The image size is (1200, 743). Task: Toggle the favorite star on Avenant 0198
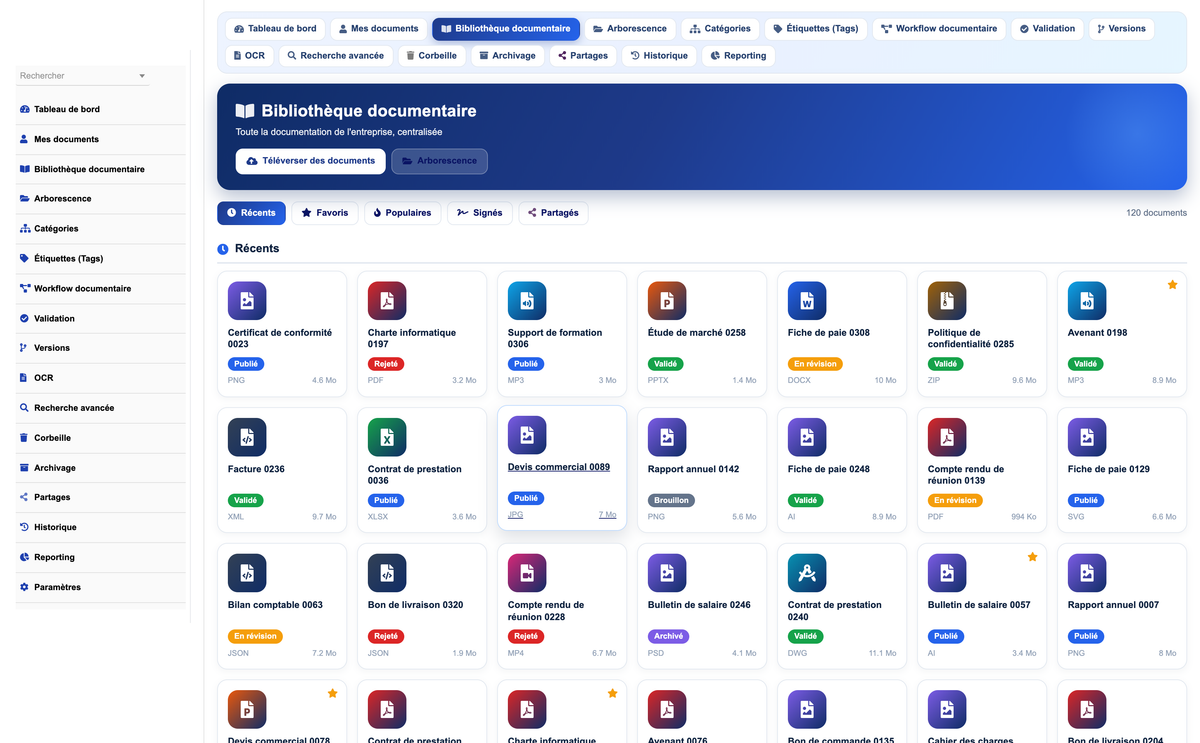pyautogui.click(x=1172, y=285)
